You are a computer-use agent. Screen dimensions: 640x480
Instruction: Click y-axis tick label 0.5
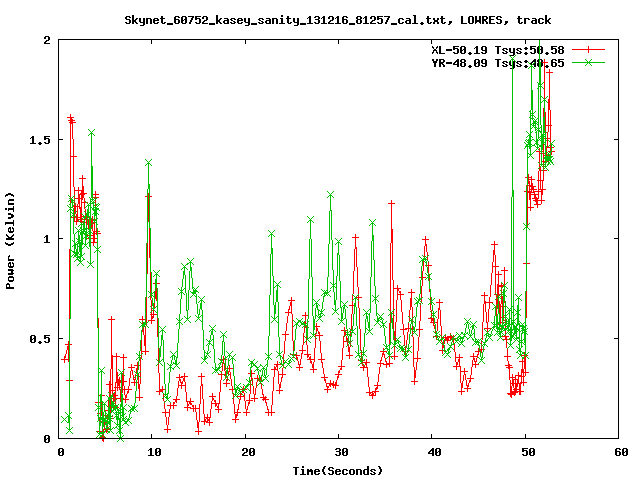(x=40, y=339)
